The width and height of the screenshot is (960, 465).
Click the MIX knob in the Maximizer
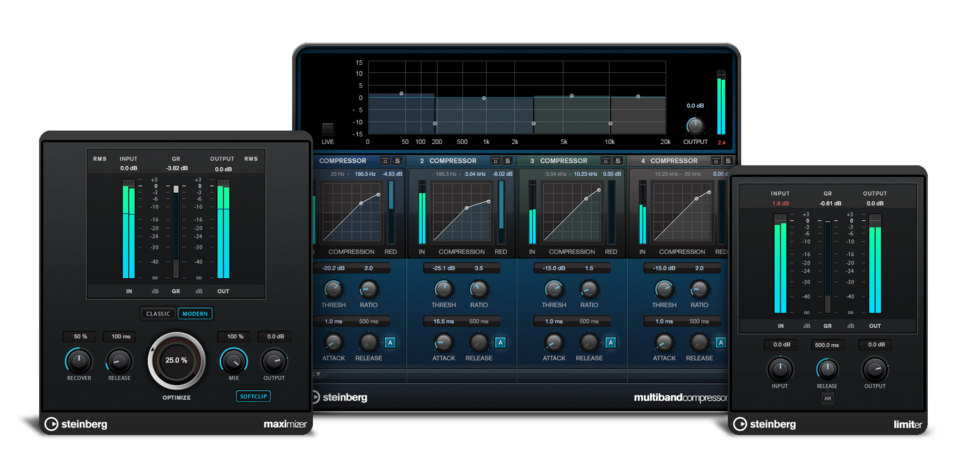(233, 361)
